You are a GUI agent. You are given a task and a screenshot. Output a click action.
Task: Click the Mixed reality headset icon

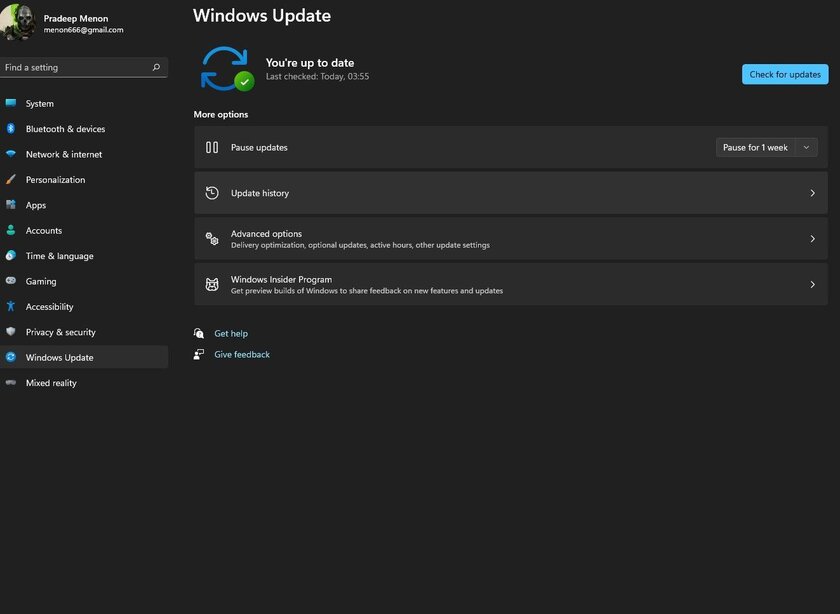point(11,382)
